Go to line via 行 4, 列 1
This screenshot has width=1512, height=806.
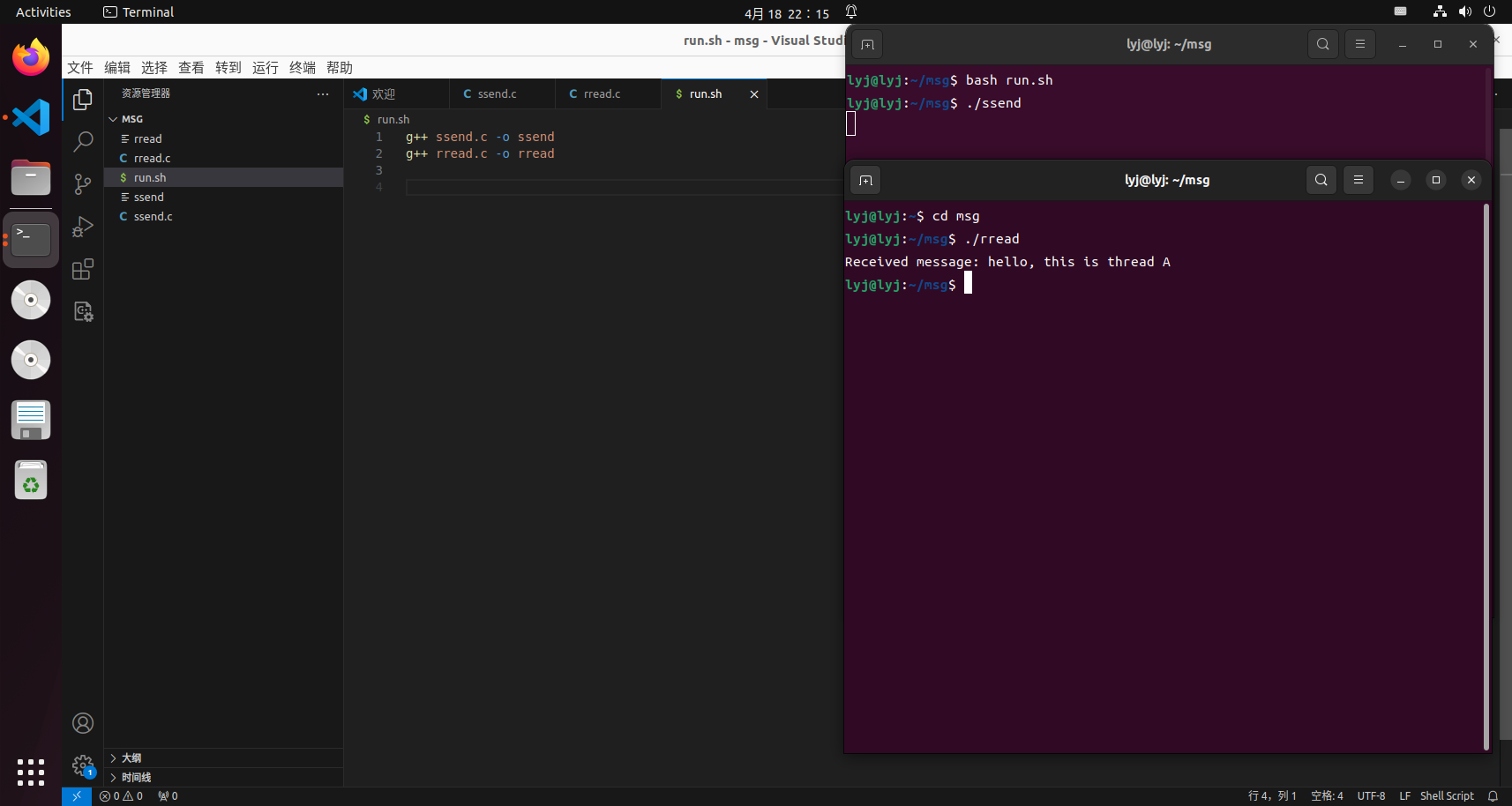coord(1272,796)
